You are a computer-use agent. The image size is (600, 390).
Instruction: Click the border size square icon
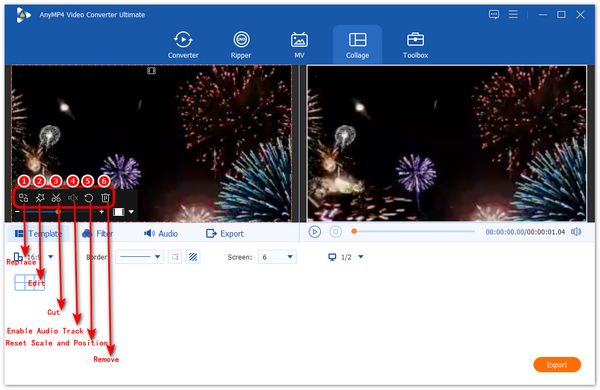click(175, 257)
